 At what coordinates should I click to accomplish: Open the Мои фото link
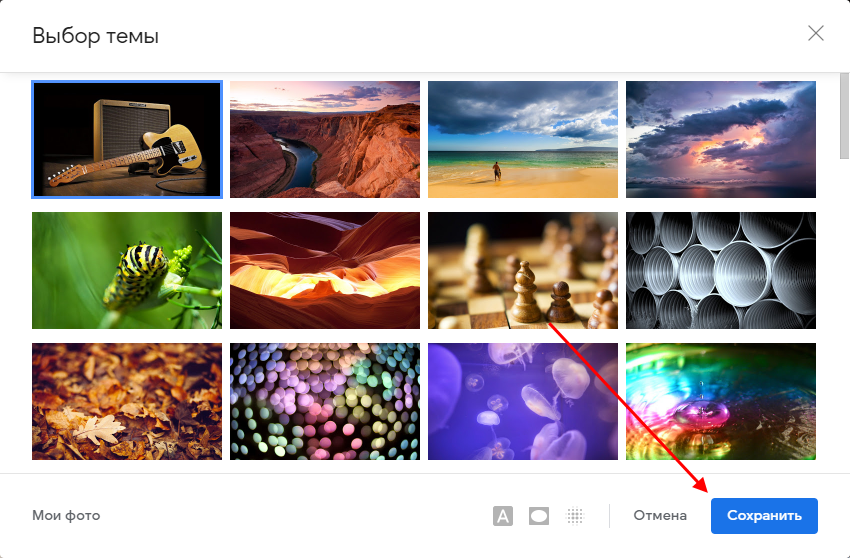66,516
